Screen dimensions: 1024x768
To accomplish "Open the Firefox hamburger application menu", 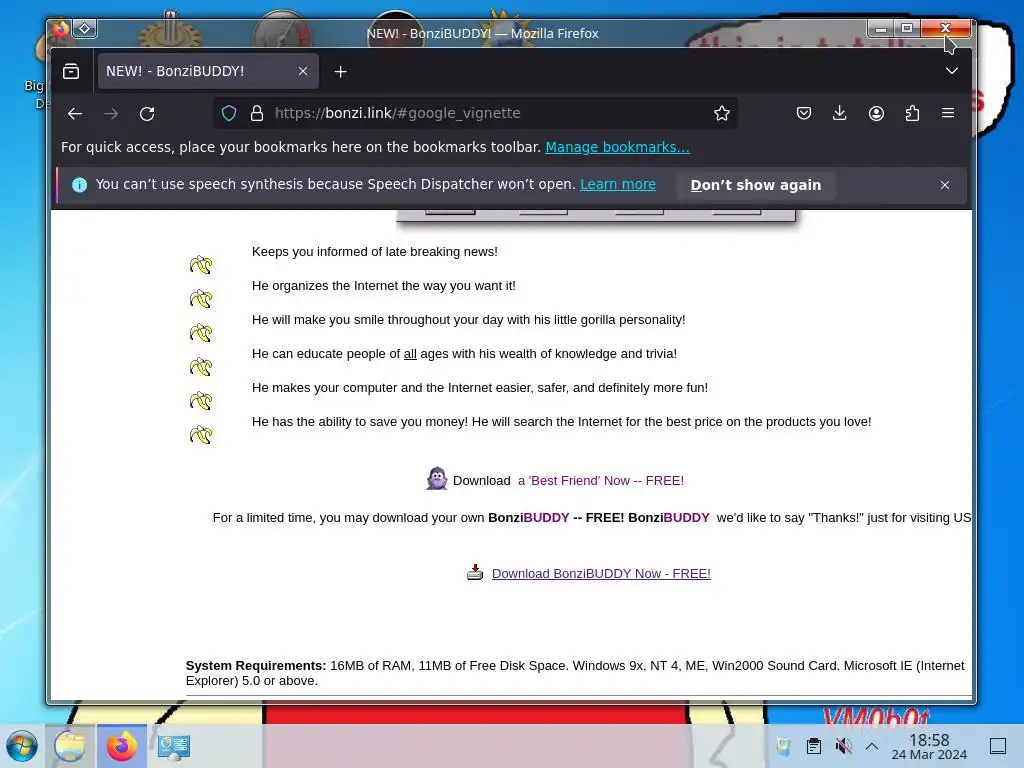I will pyautogui.click(x=948, y=114).
